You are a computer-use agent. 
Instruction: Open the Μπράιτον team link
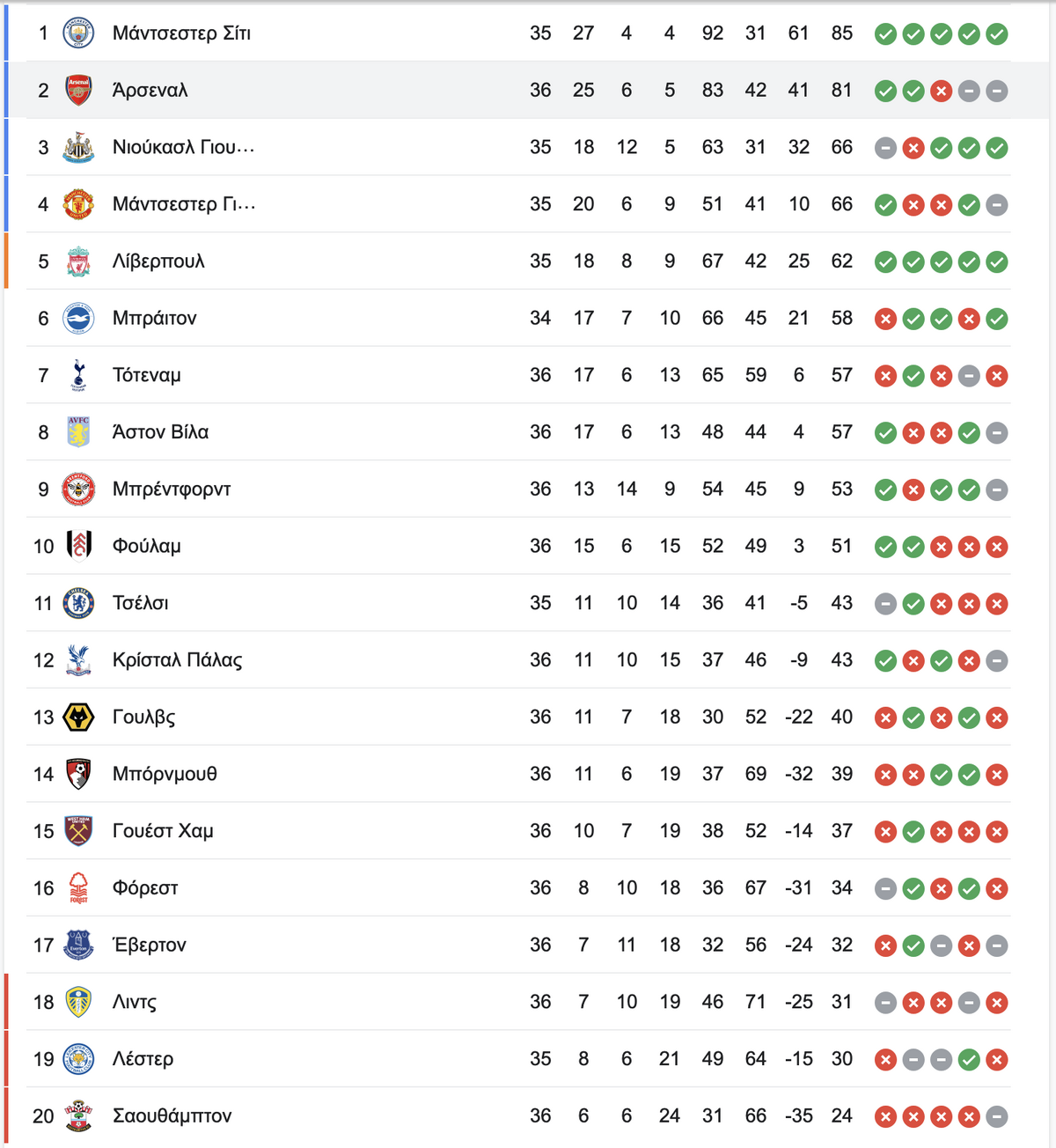coord(155,319)
